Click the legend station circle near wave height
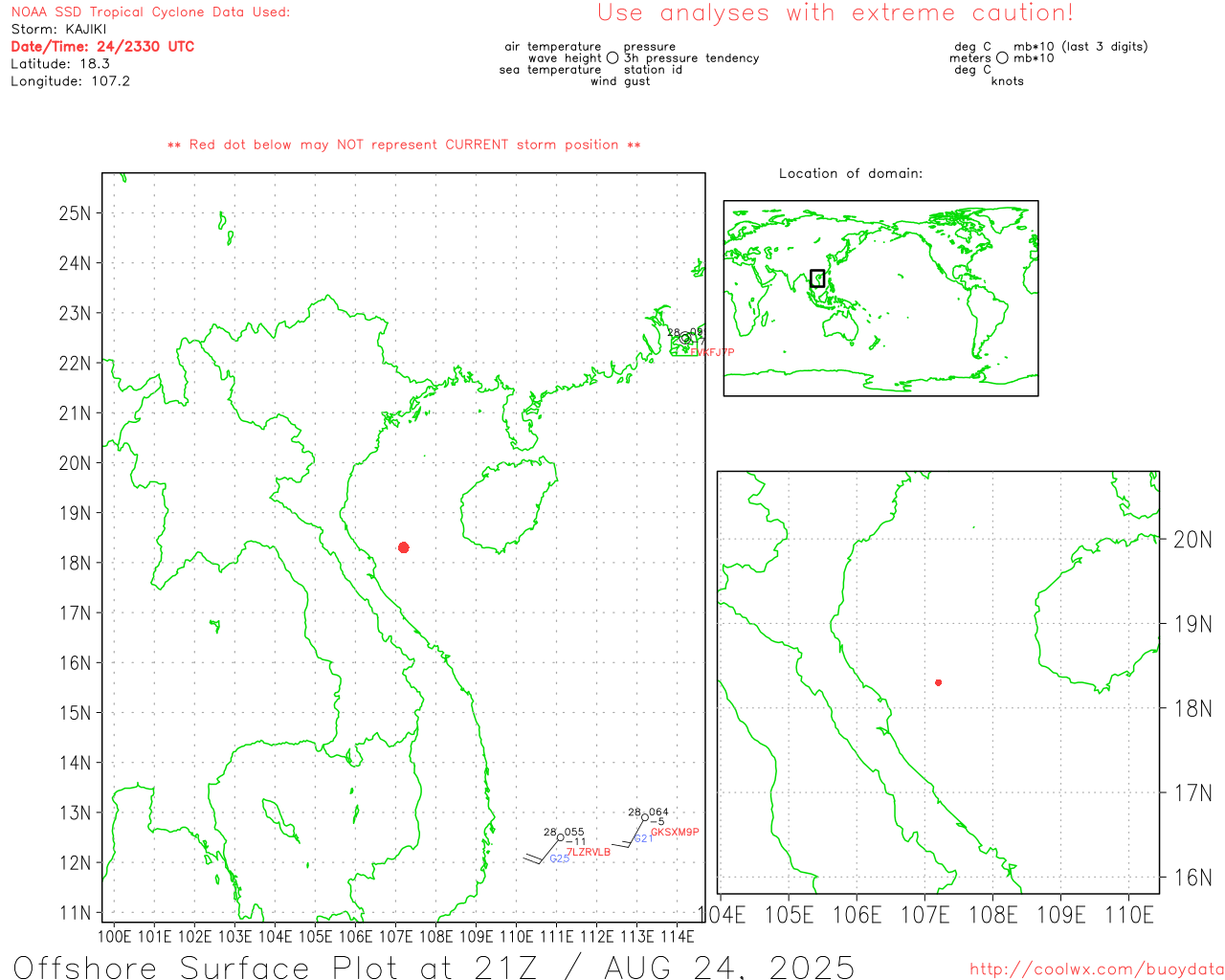The width and height of the screenshot is (1225, 980). point(612,58)
